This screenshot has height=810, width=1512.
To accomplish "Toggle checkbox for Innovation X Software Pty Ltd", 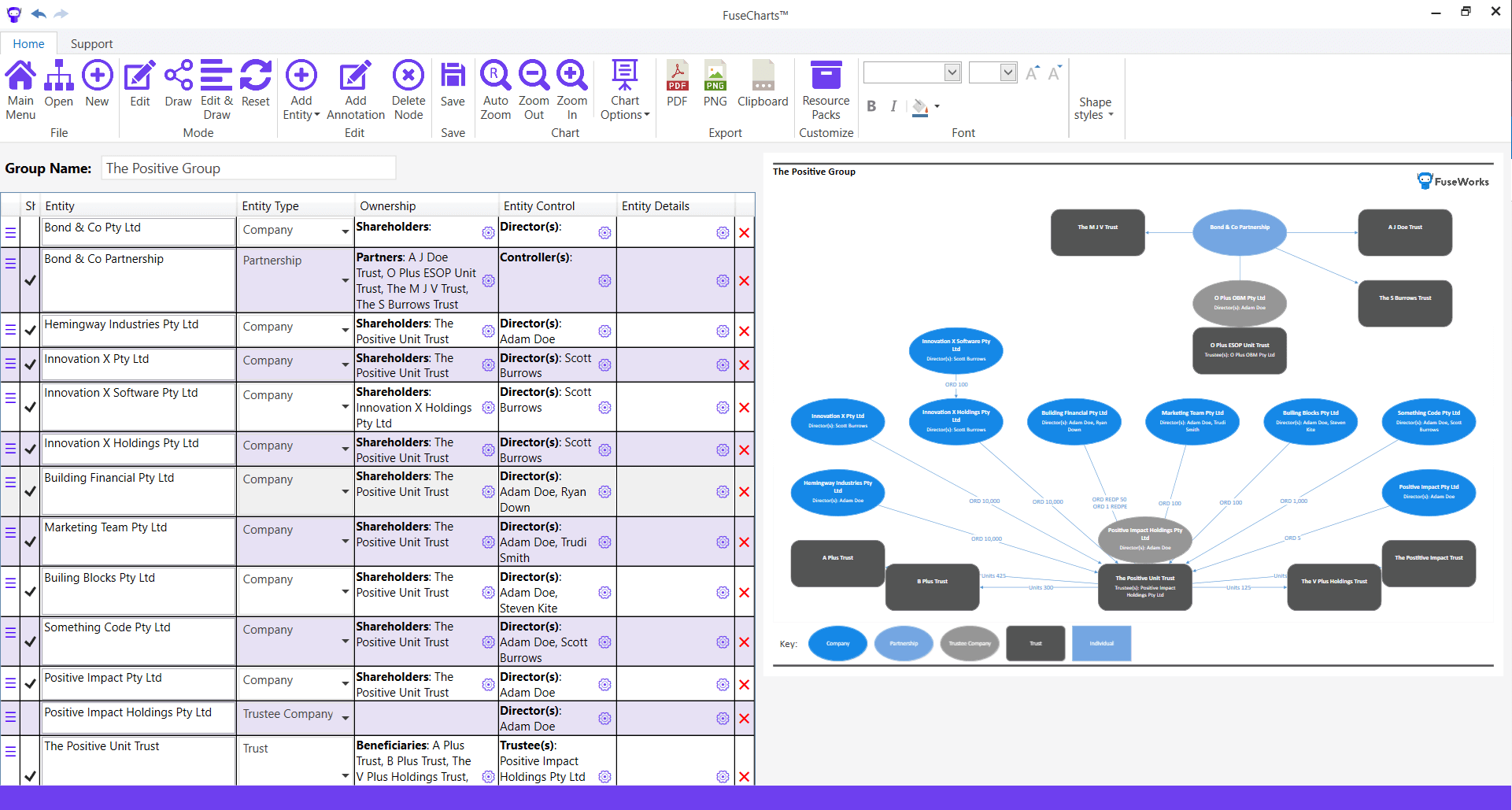I will point(30,407).
